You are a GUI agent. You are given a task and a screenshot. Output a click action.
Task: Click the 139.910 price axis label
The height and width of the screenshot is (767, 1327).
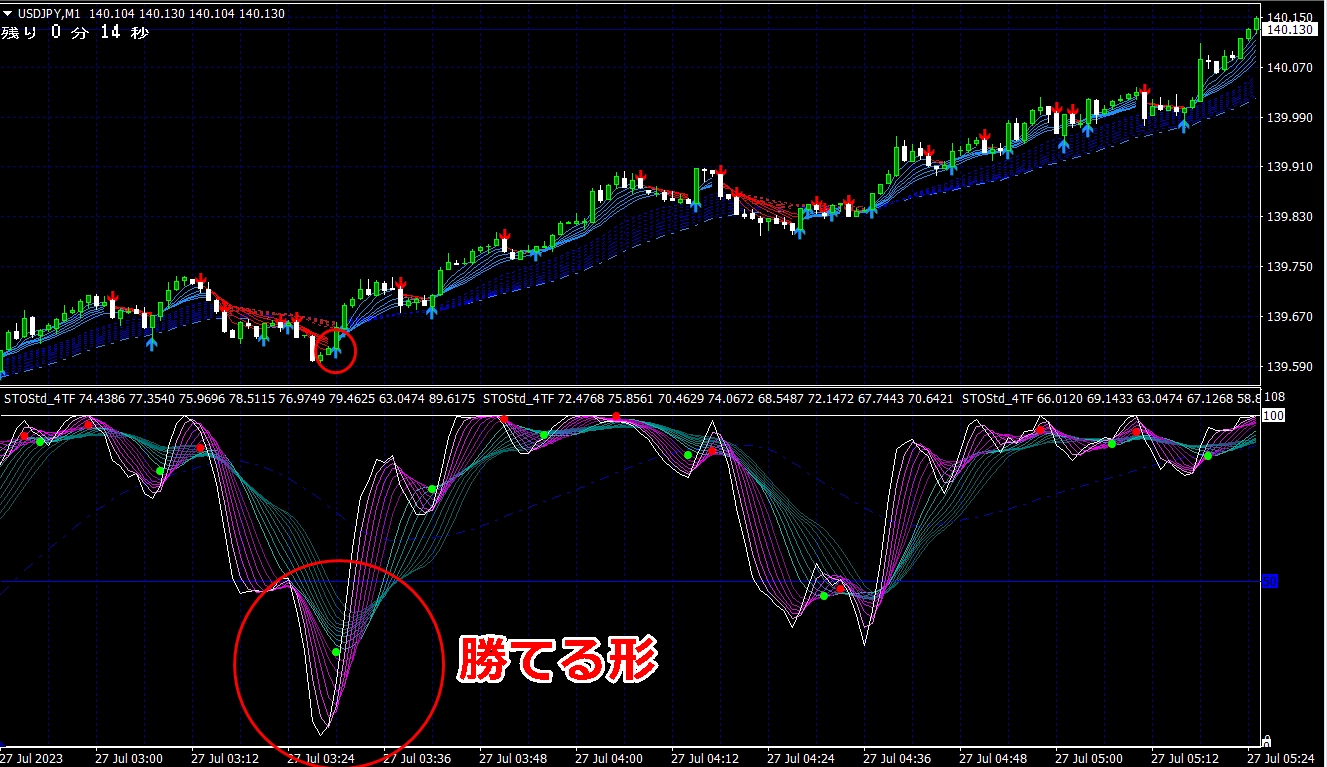pyautogui.click(x=1289, y=167)
